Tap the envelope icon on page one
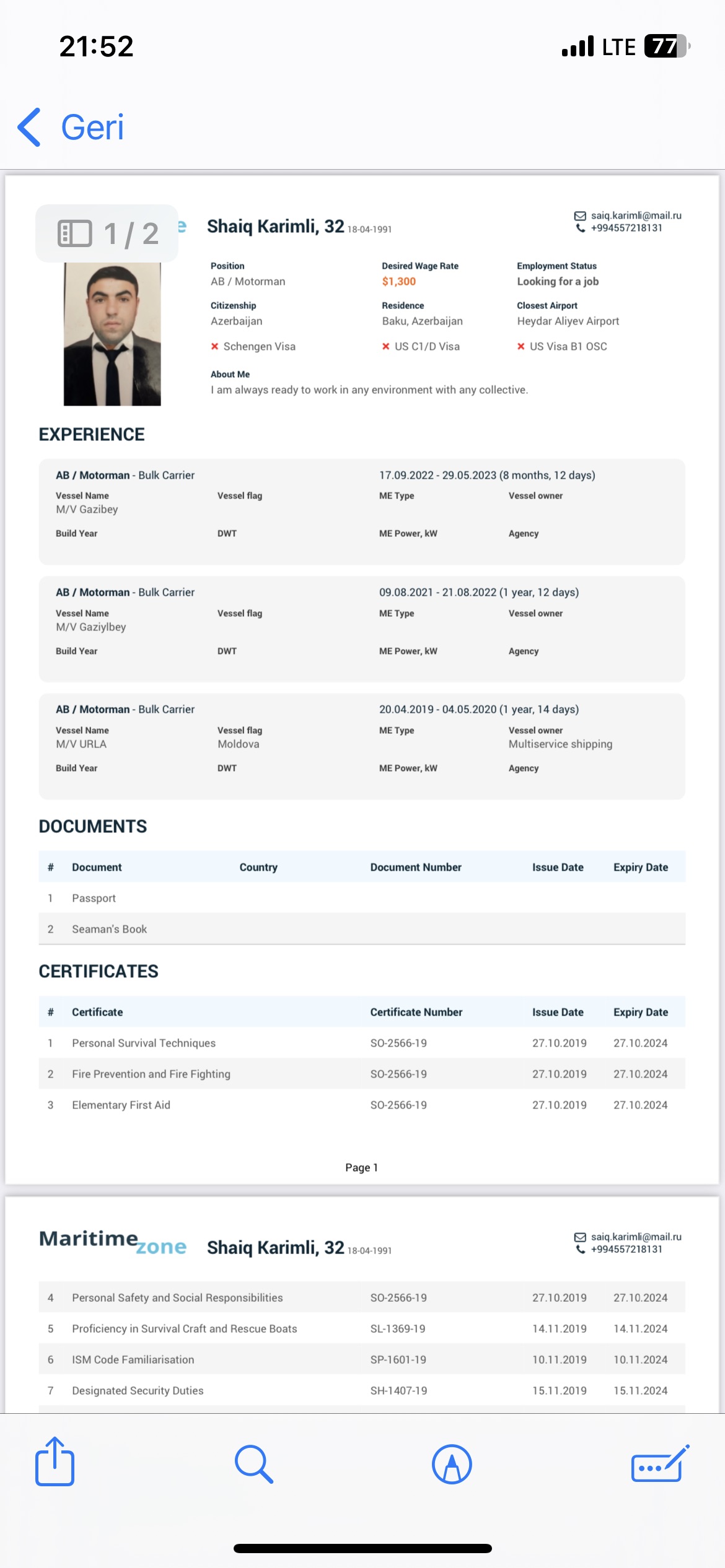 580,216
